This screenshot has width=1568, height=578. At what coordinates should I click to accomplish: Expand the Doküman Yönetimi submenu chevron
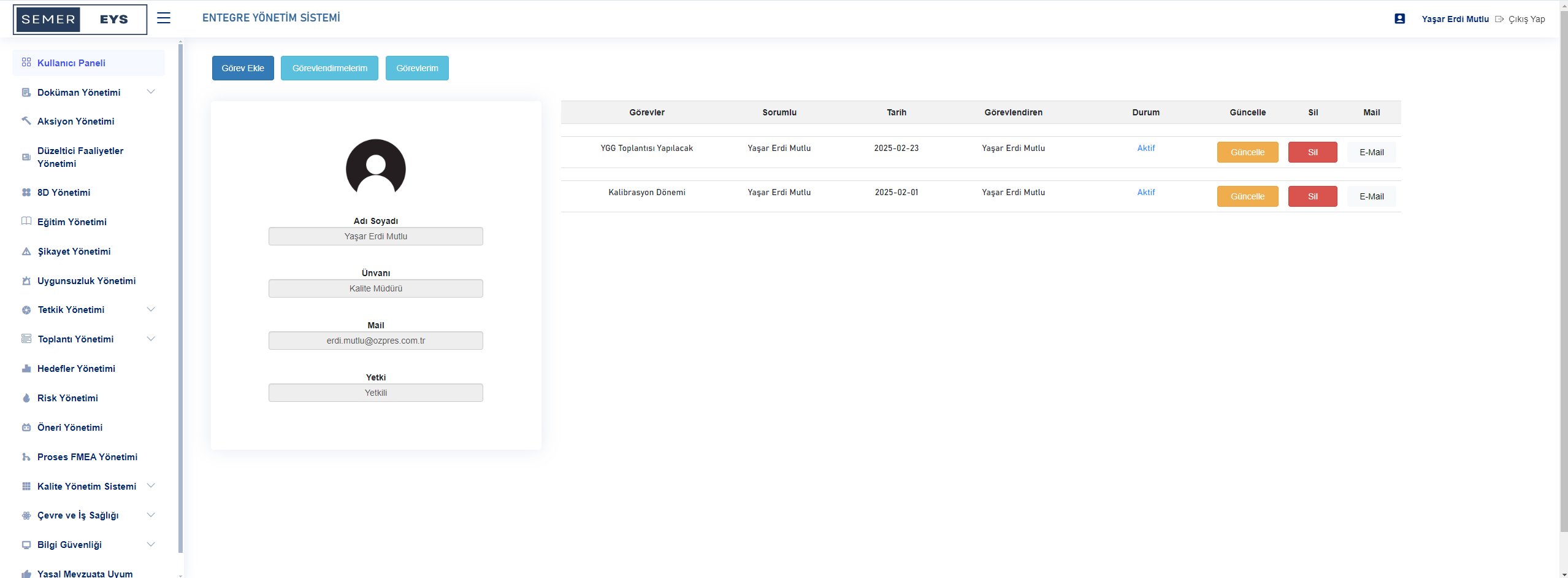click(x=151, y=92)
